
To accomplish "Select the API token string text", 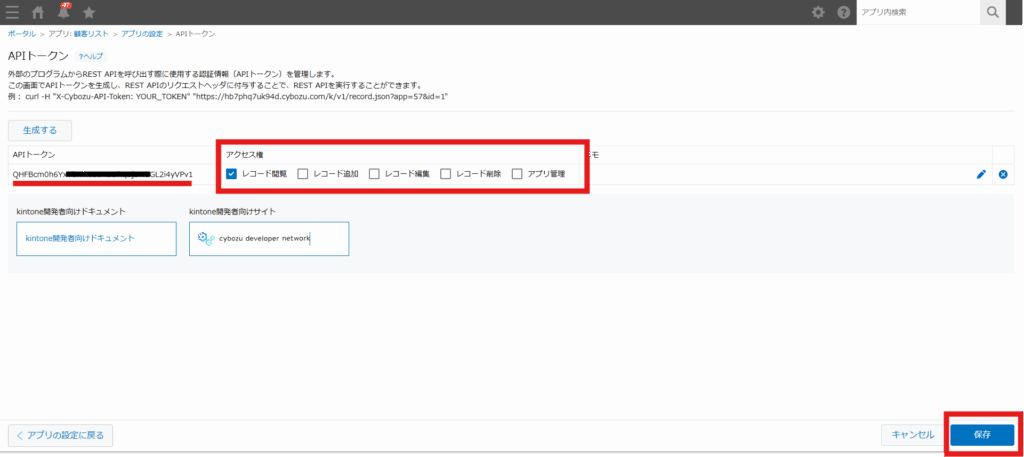I will [103, 174].
